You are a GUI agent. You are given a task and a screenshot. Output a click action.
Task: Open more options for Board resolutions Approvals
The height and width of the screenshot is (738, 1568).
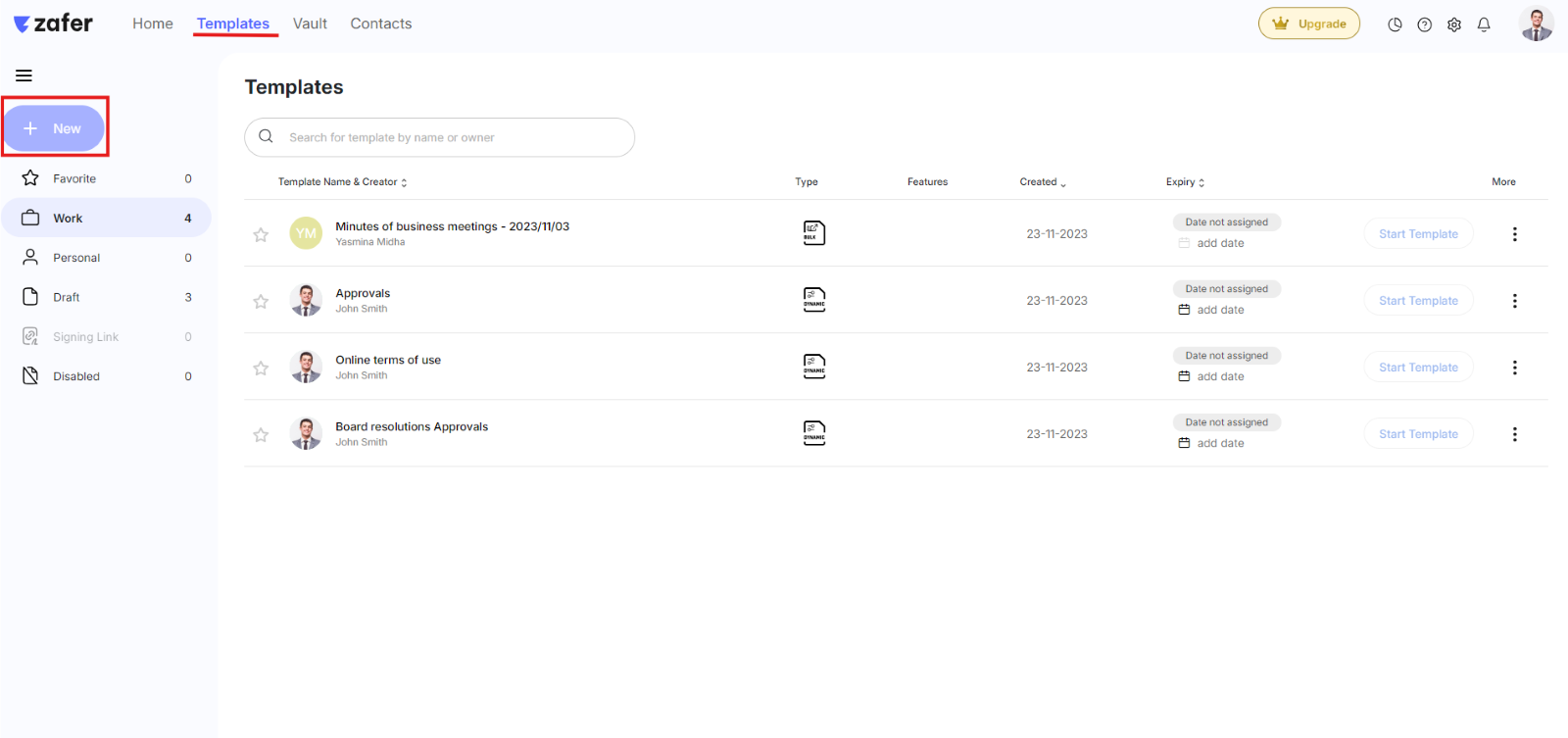[1514, 434]
